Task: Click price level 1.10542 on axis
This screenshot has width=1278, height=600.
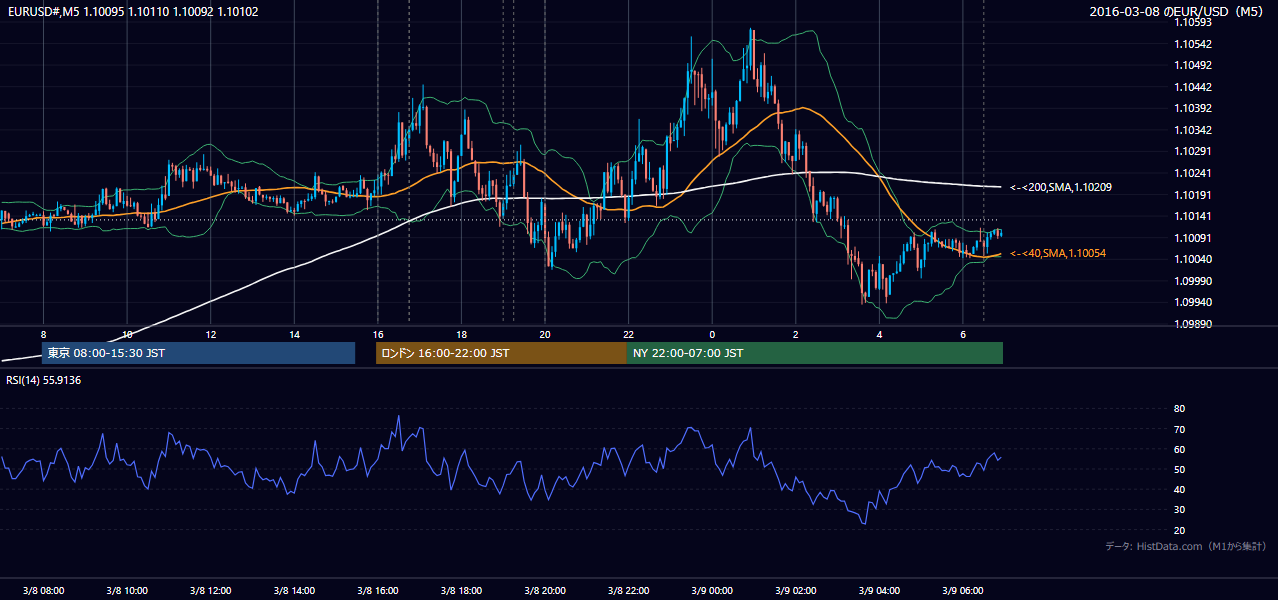Action: [1193, 44]
